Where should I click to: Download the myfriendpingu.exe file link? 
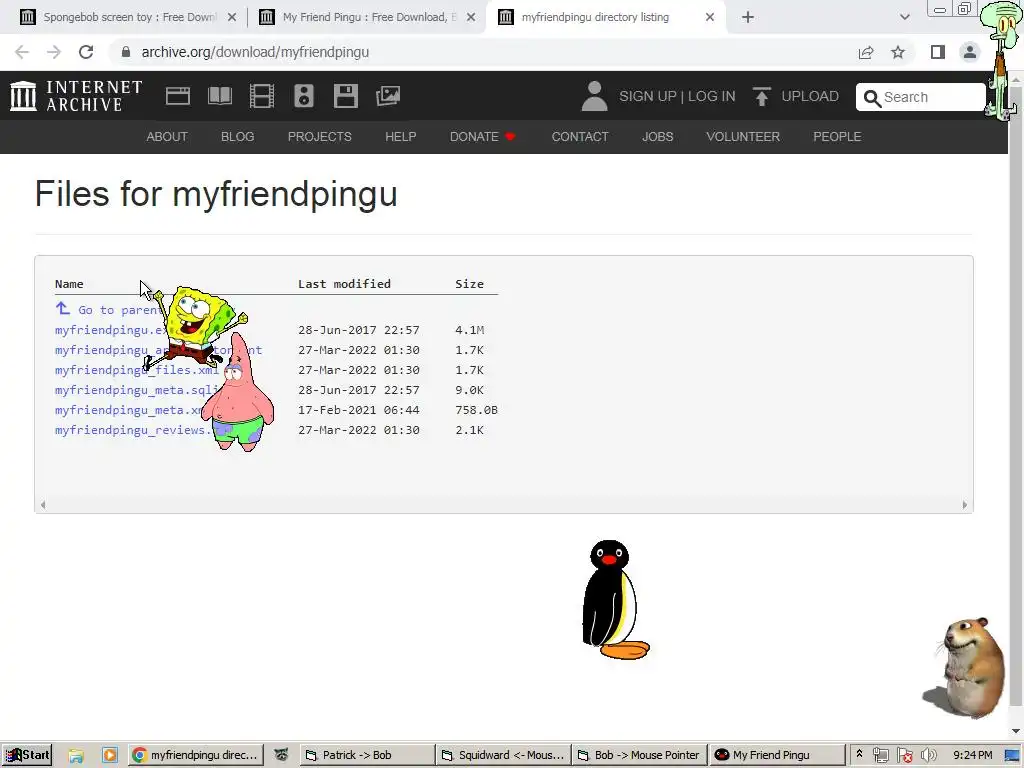[x=108, y=330]
